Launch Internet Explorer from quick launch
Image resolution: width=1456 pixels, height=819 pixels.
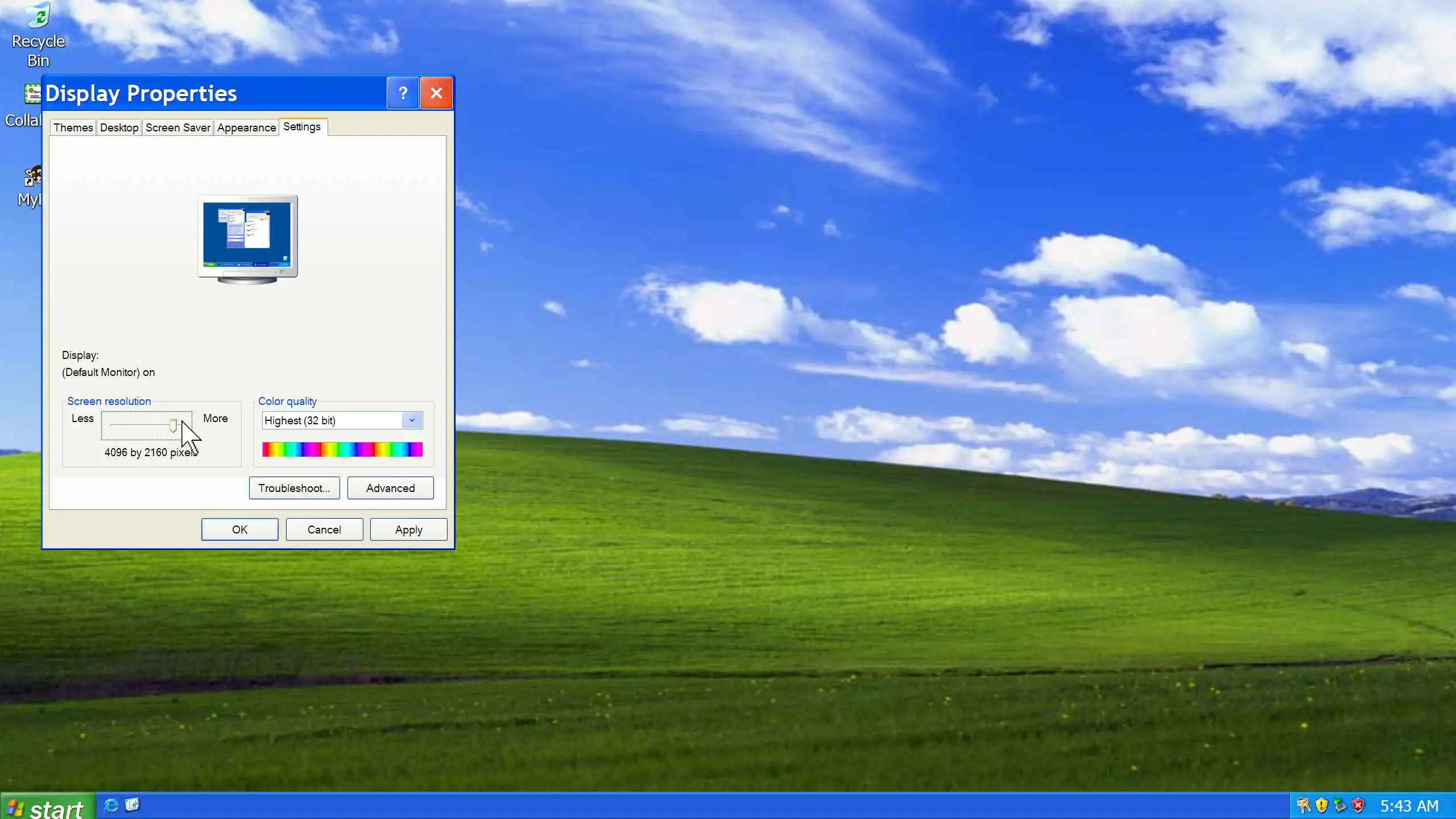pos(111,805)
